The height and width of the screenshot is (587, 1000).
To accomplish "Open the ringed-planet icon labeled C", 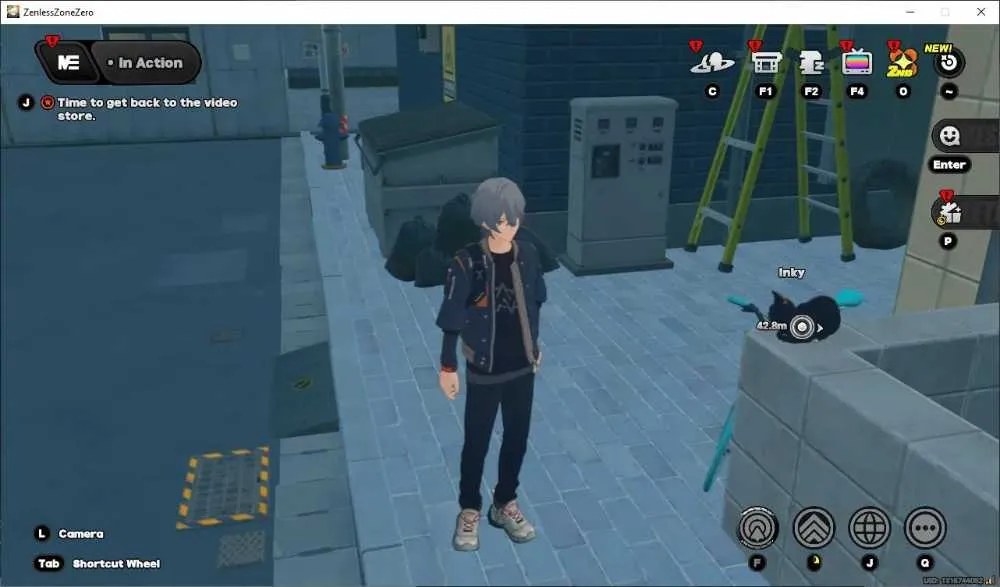I will click(x=712, y=63).
